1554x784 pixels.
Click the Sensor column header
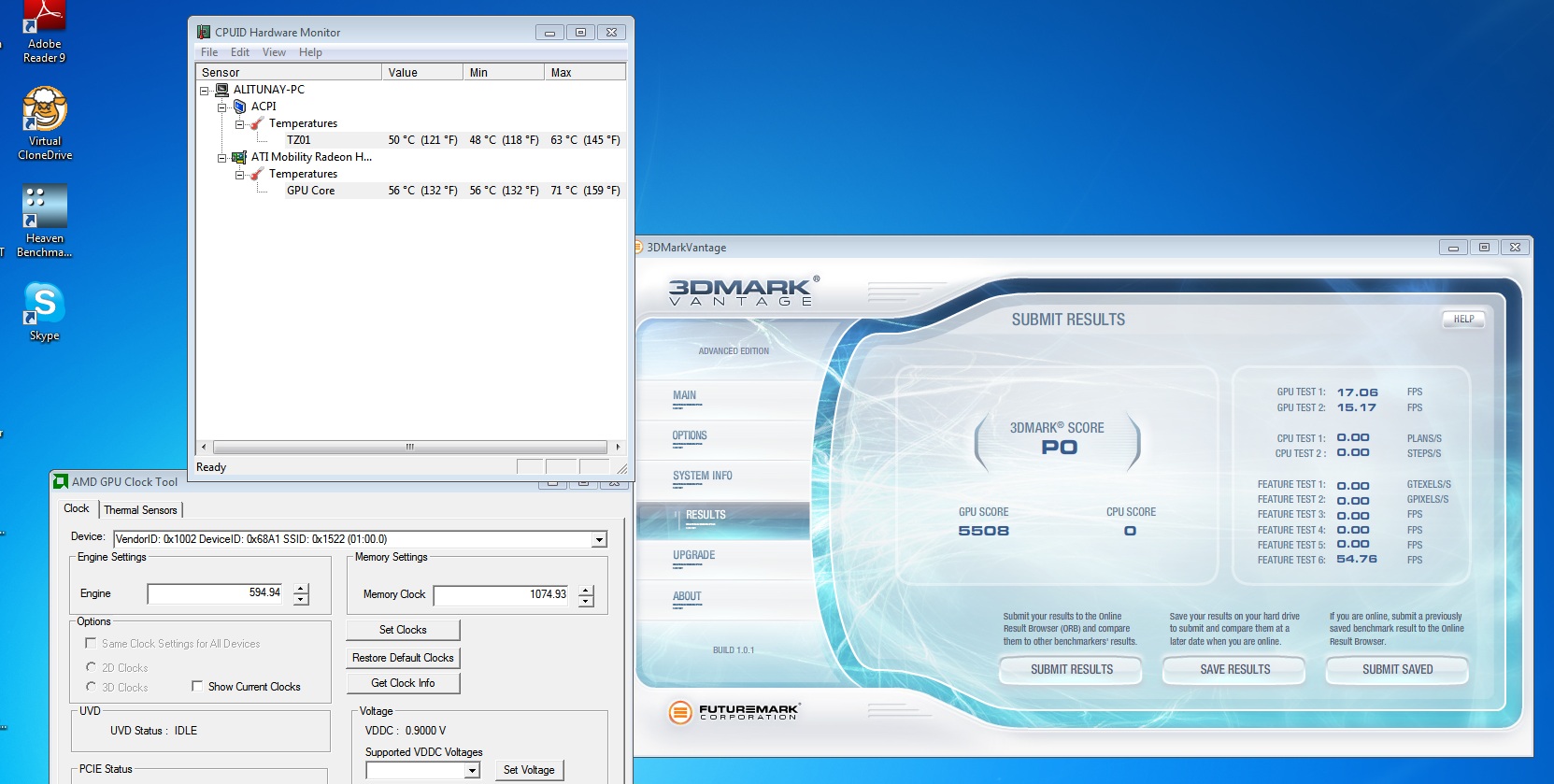pos(289,72)
